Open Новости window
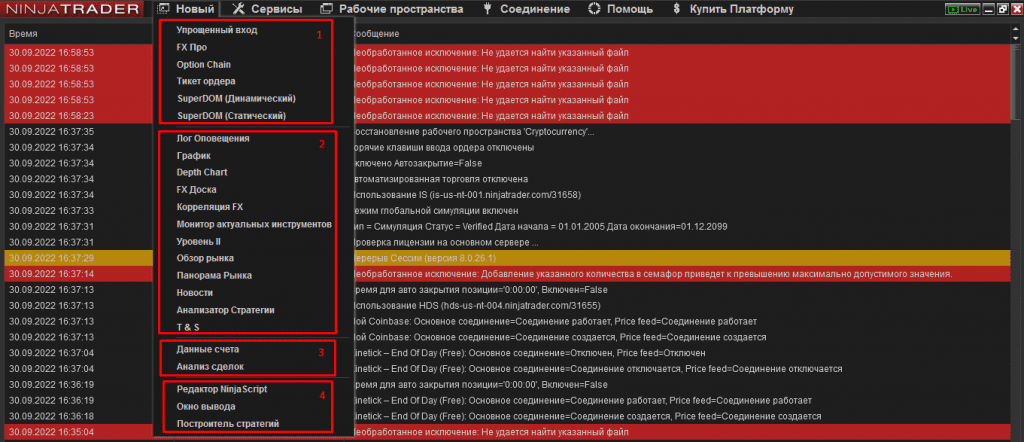This screenshot has height=442, width=1024. click(x=196, y=292)
